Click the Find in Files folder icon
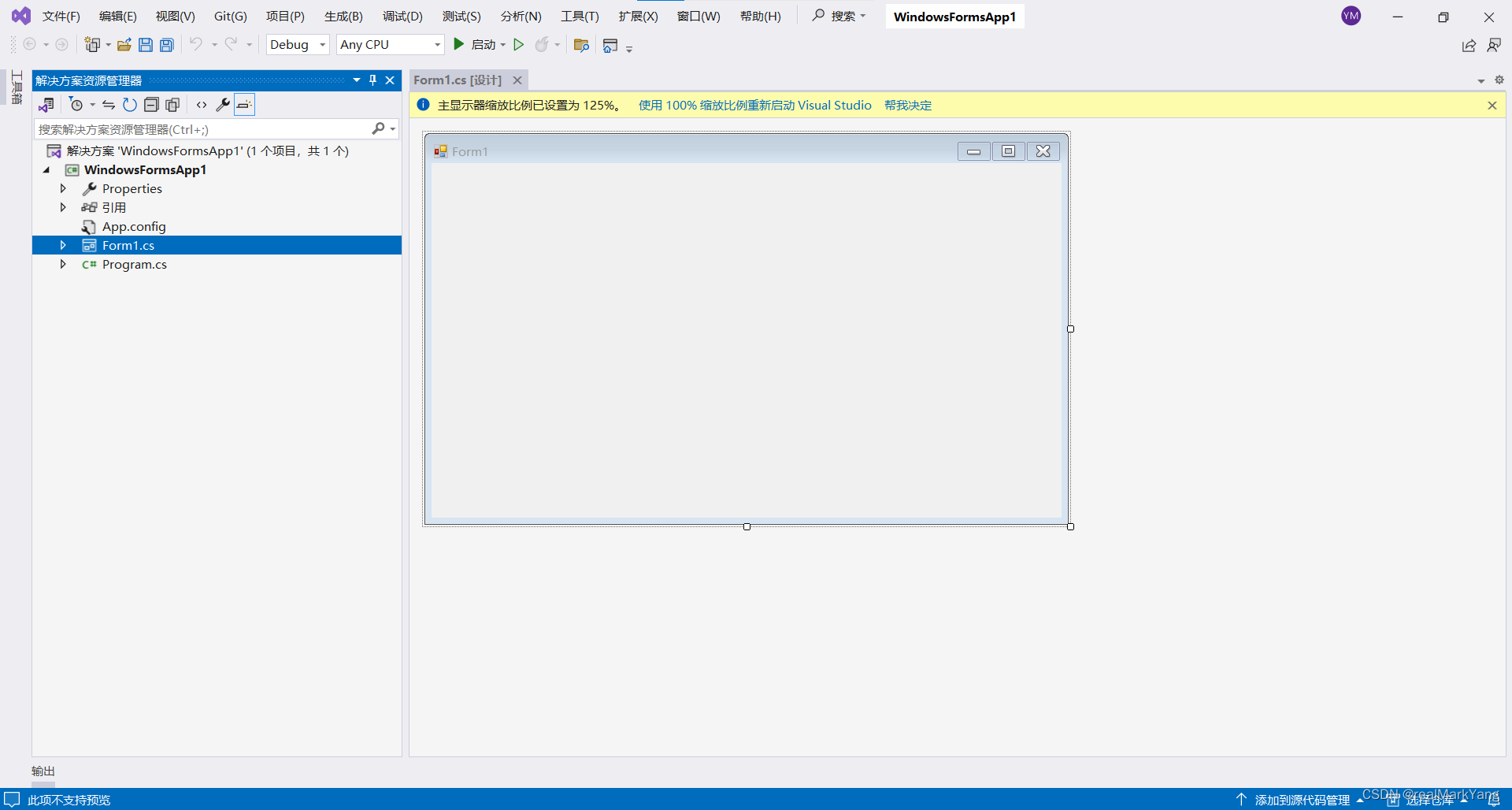This screenshot has height=810, width=1512. click(x=582, y=45)
